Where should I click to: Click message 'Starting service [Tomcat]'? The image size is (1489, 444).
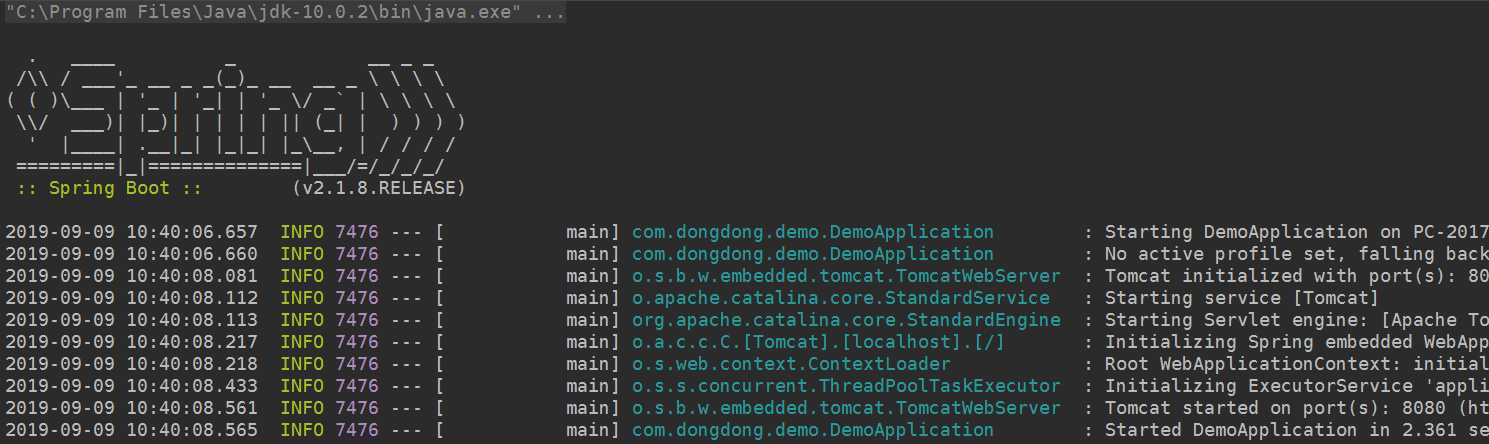(x=1241, y=298)
